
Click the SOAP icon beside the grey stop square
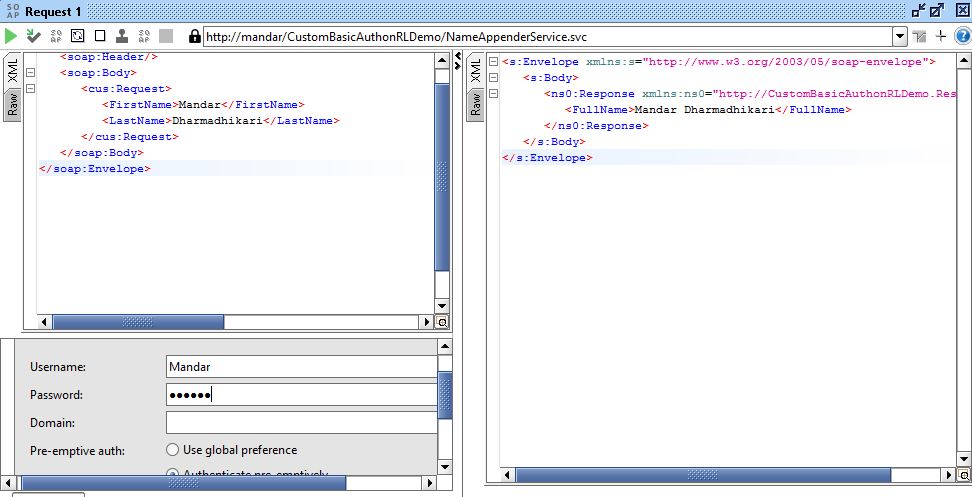click(x=144, y=36)
